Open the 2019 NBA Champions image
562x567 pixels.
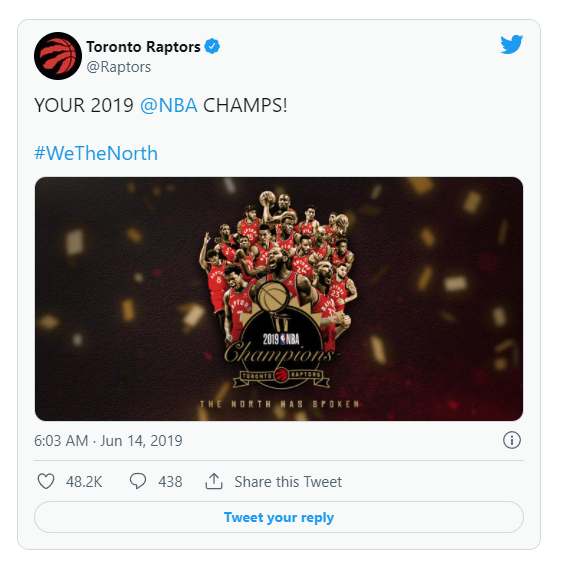click(x=279, y=299)
